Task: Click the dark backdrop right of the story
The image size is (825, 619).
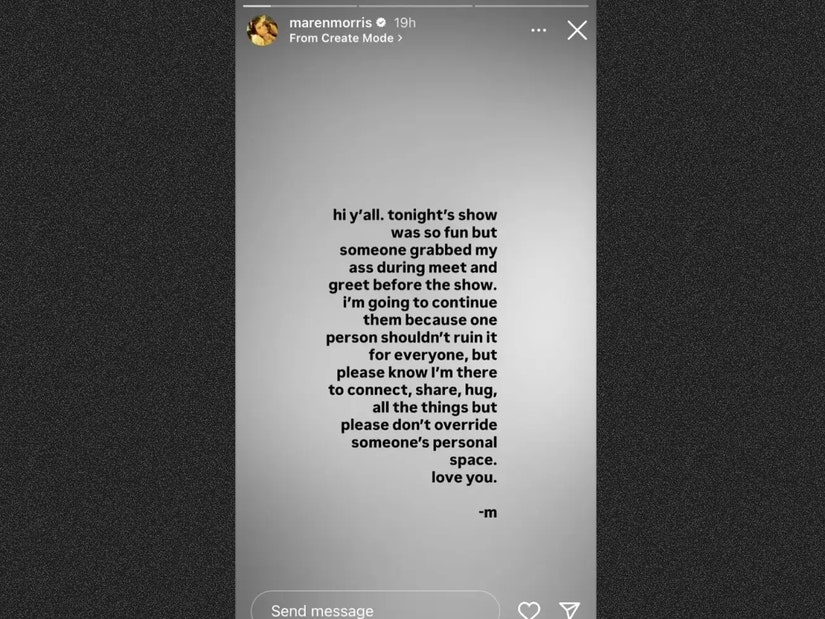Action: pyautogui.click(x=710, y=310)
